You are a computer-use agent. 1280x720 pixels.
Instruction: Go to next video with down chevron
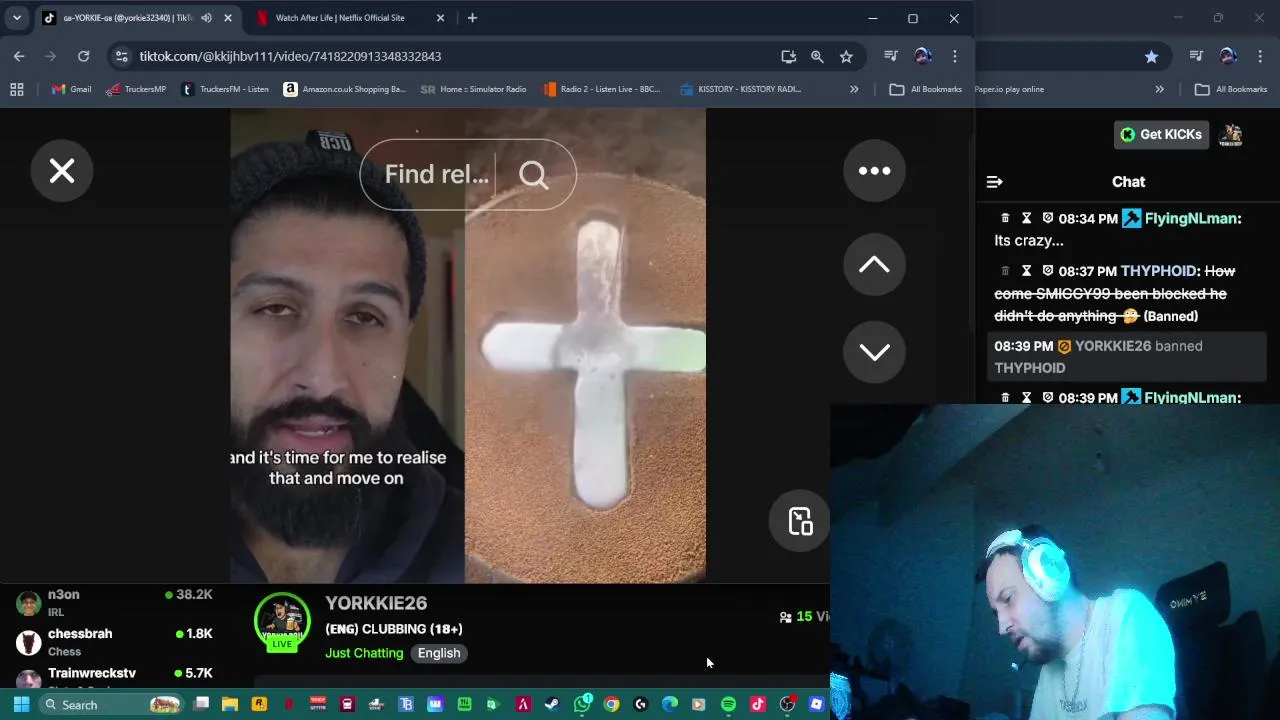(874, 352)
